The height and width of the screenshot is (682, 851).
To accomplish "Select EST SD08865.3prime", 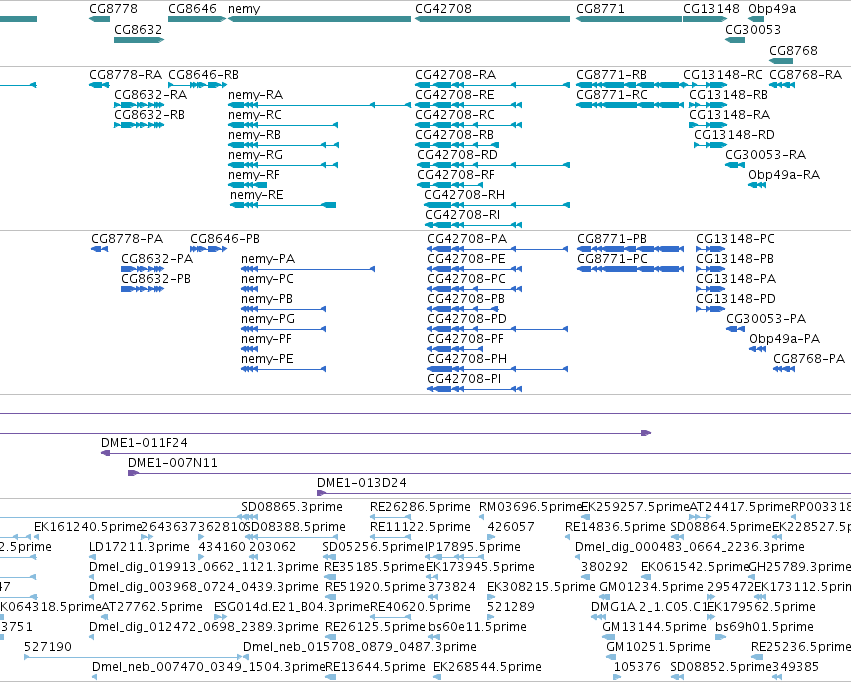I will pyautogui.click(x=291, y=507).
